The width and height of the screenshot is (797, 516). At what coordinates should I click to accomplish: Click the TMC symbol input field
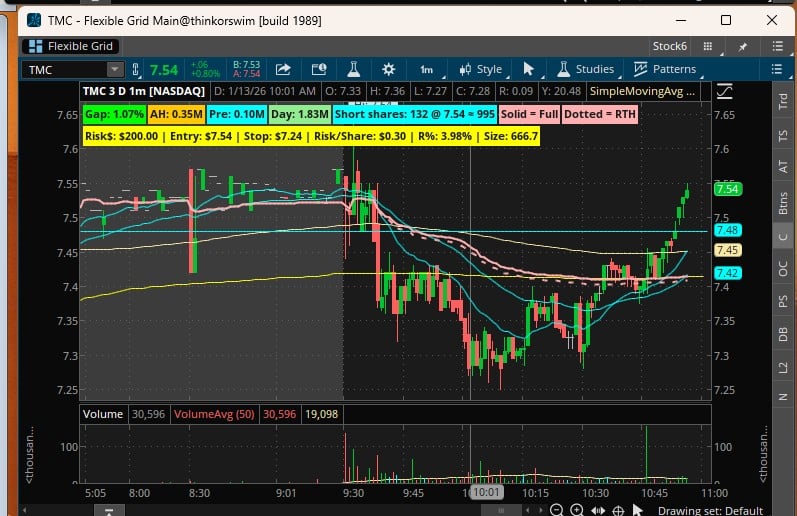tap(65, 70)
